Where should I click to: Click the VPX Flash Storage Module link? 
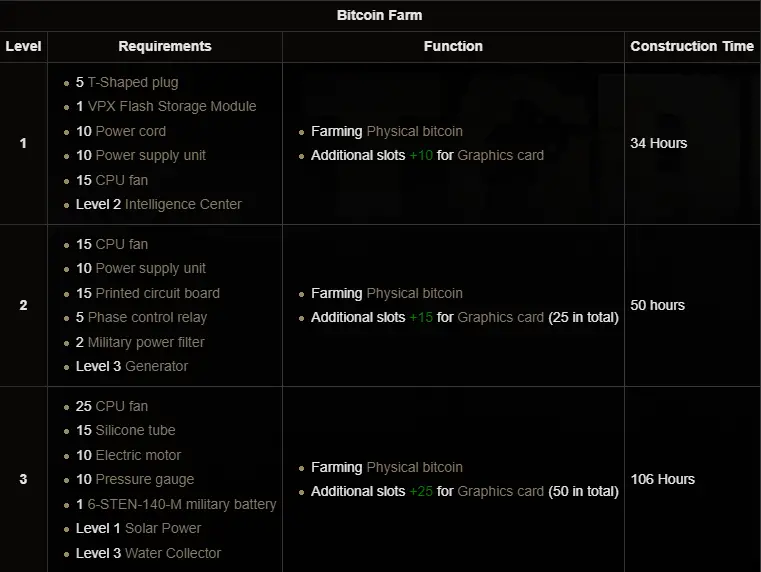point(172,106)
